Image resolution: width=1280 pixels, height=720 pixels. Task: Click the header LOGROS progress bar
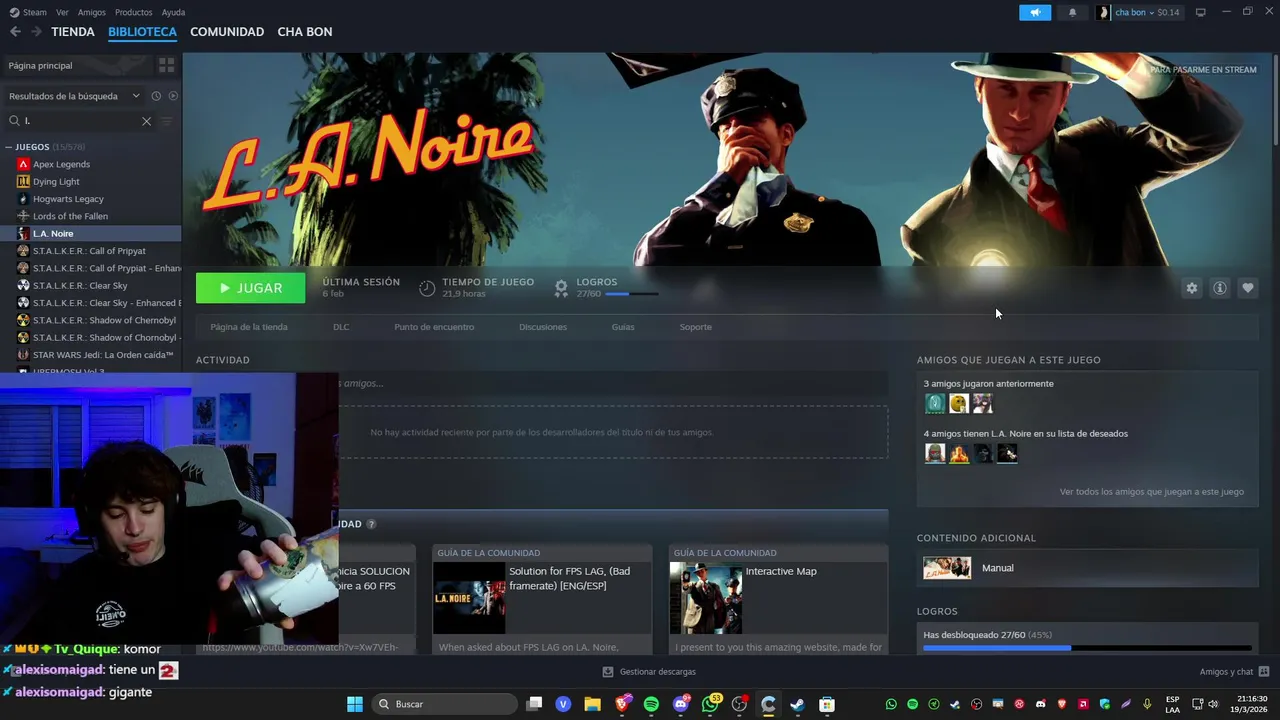coord(631,294)
